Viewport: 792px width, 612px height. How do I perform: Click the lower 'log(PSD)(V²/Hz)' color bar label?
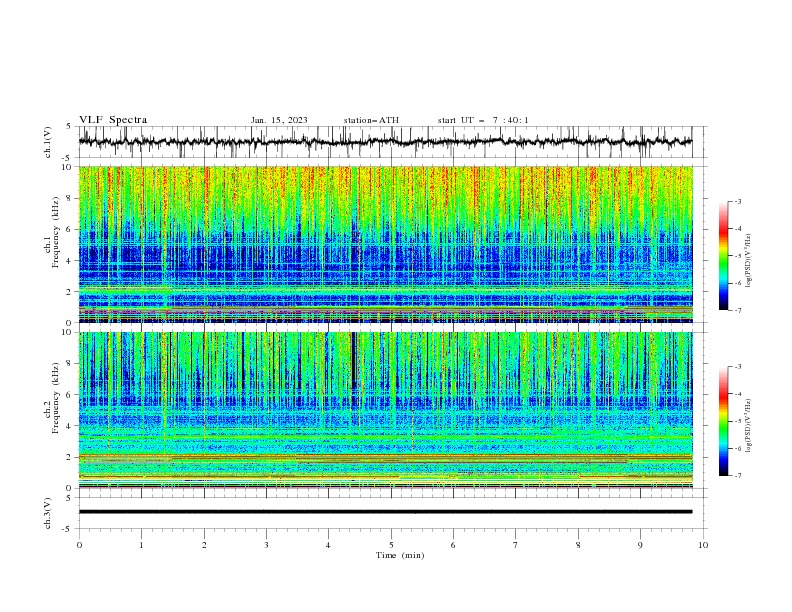(749, 426)
